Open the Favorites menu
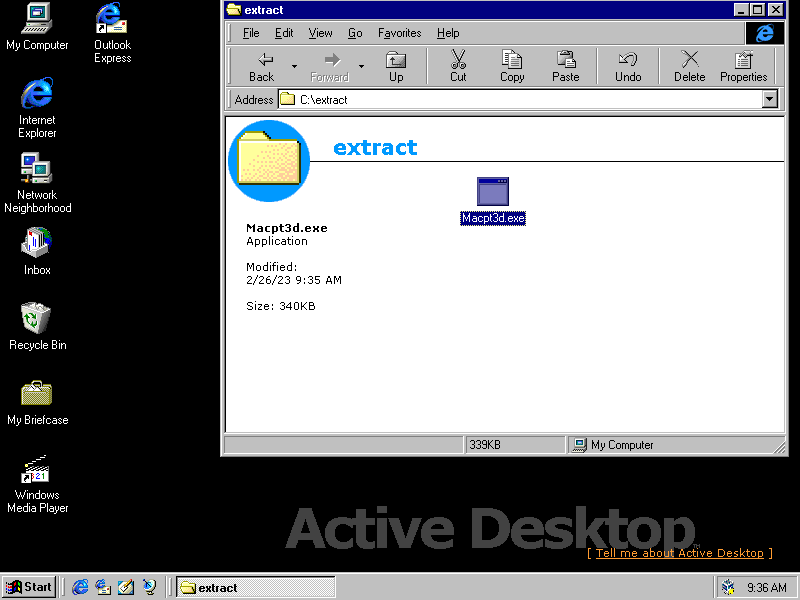The height and width of the screenshot is (600, 800). (x=399, y=33)
